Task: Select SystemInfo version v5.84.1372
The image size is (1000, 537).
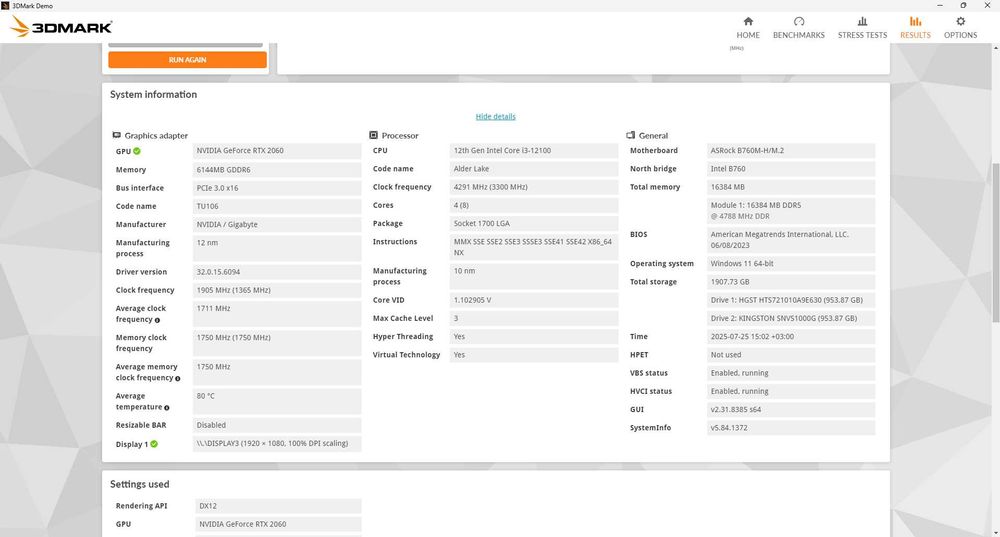Action: tap(791, 427)
